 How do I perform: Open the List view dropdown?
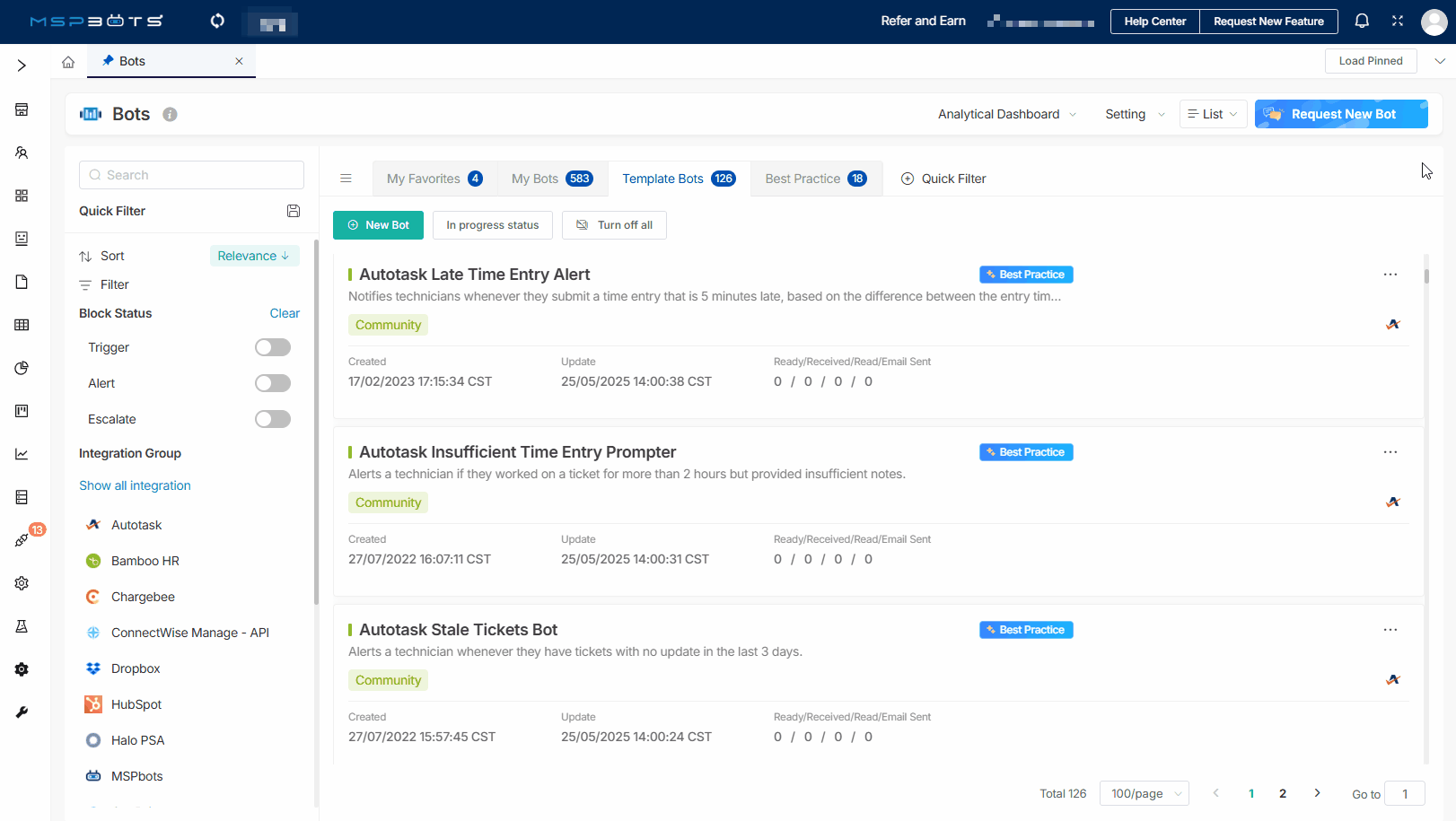tap(1213, 114)
